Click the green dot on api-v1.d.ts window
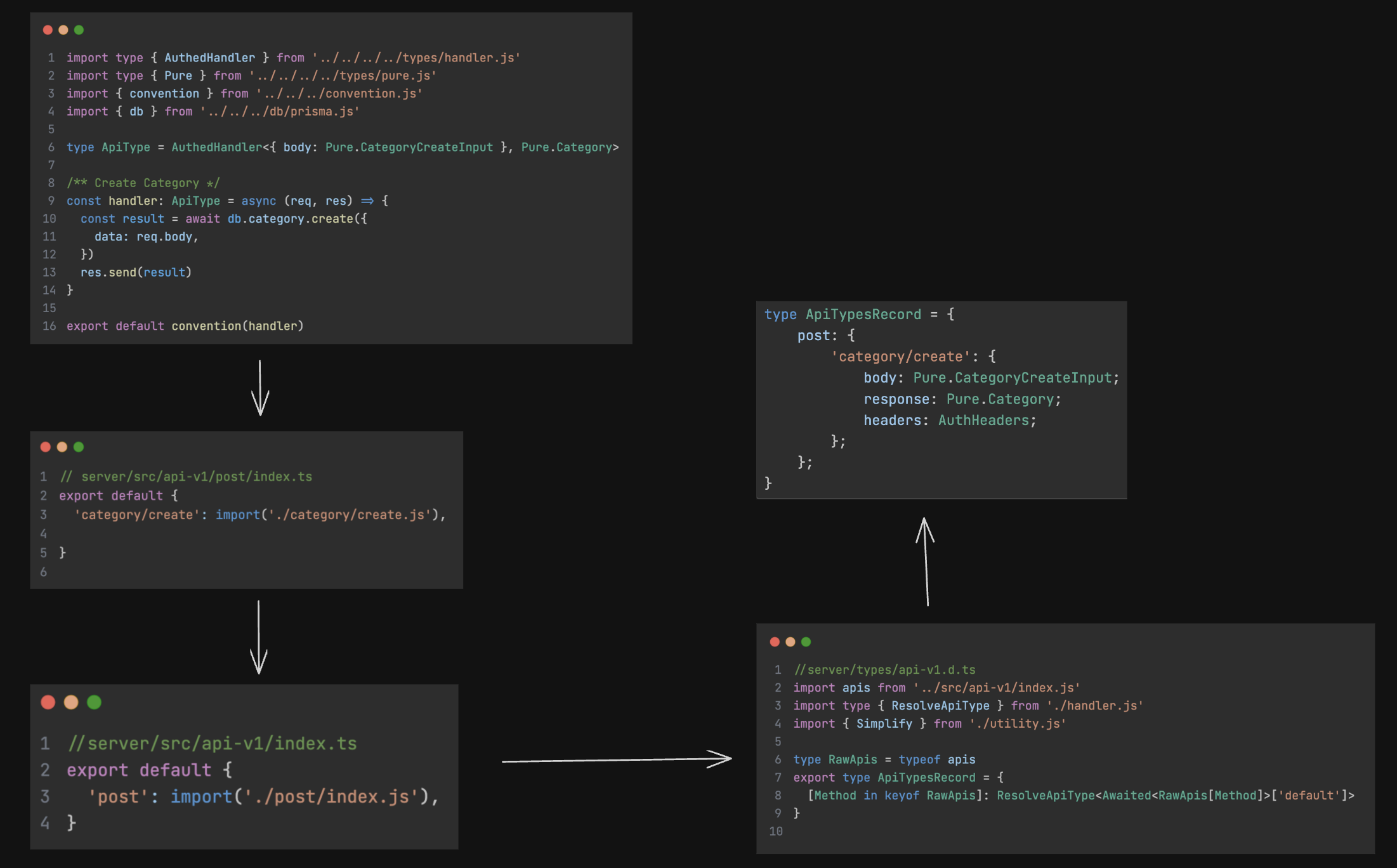The image size is (1397, 868). coord(806,641)
